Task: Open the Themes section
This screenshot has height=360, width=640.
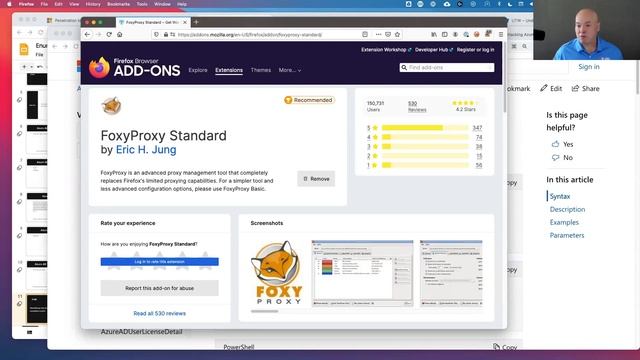Action: pyautogui.click(x=261, y=70)
